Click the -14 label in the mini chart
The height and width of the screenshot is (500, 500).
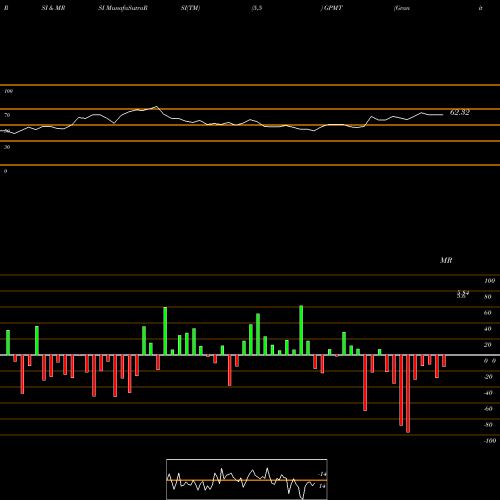pos(322,474)
